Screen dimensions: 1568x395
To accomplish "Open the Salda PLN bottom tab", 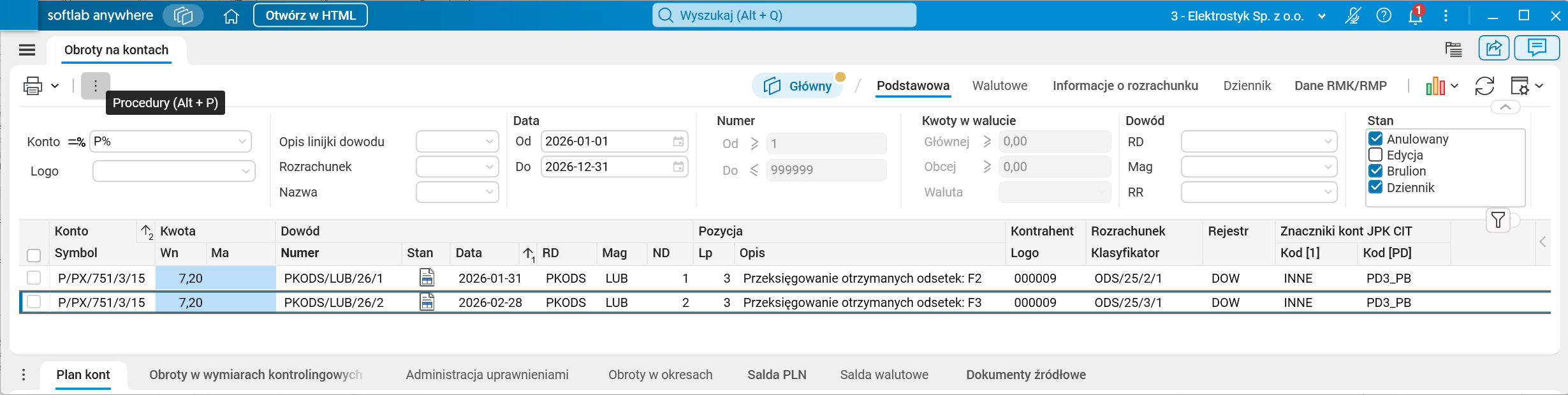I will point(777,375).
